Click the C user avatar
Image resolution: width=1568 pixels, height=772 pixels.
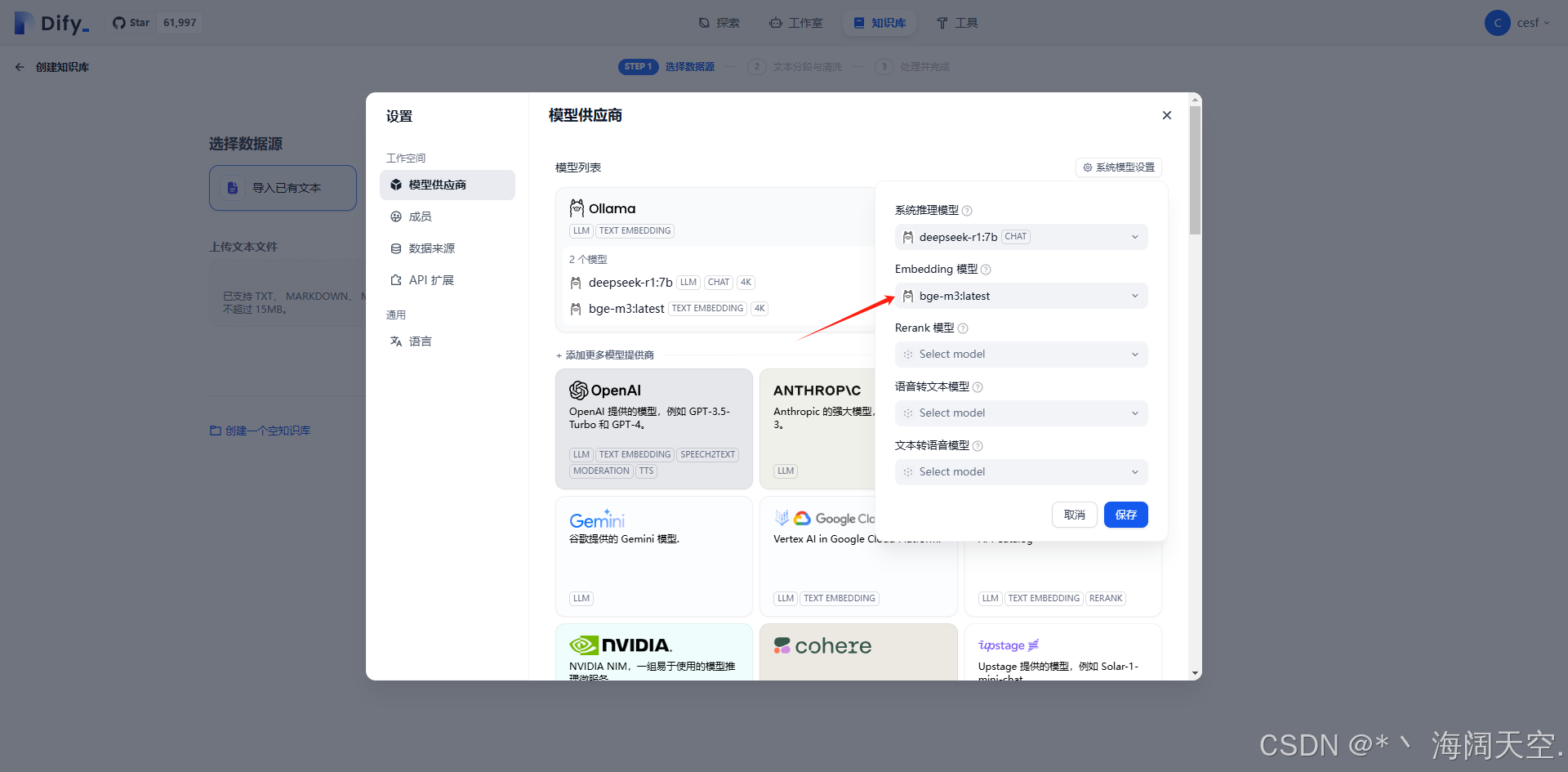coord(1497,23)
